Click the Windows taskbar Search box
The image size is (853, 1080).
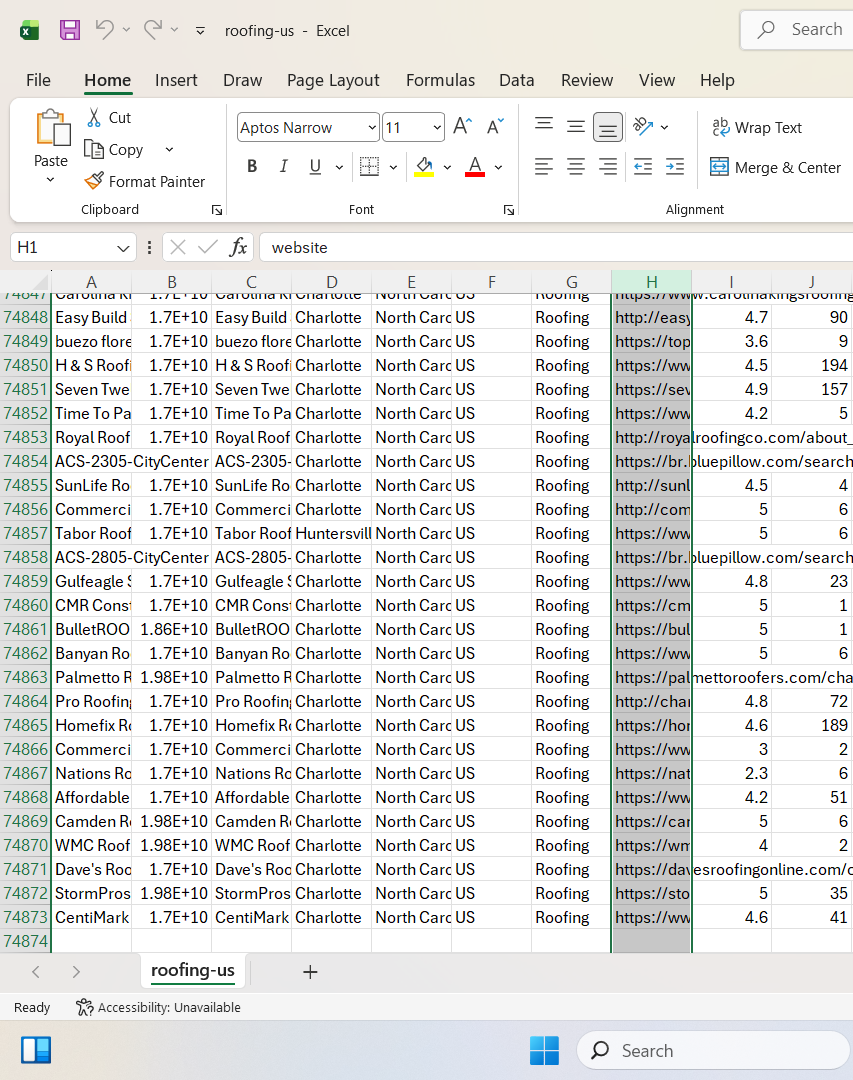pyautogui.click(x=714, y=1050)
